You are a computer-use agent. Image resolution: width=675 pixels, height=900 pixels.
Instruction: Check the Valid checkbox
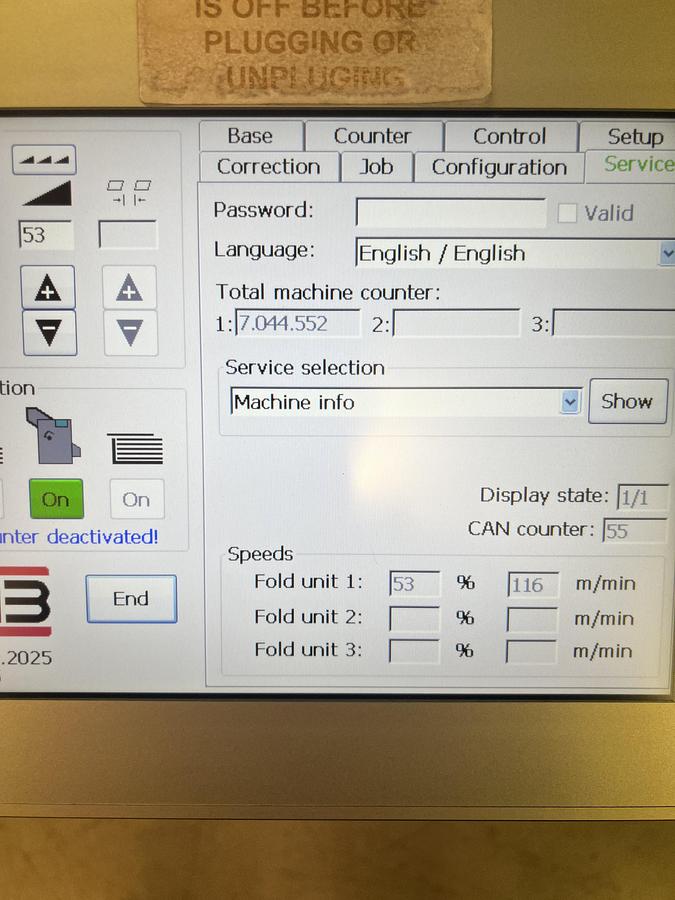[567, 213]
